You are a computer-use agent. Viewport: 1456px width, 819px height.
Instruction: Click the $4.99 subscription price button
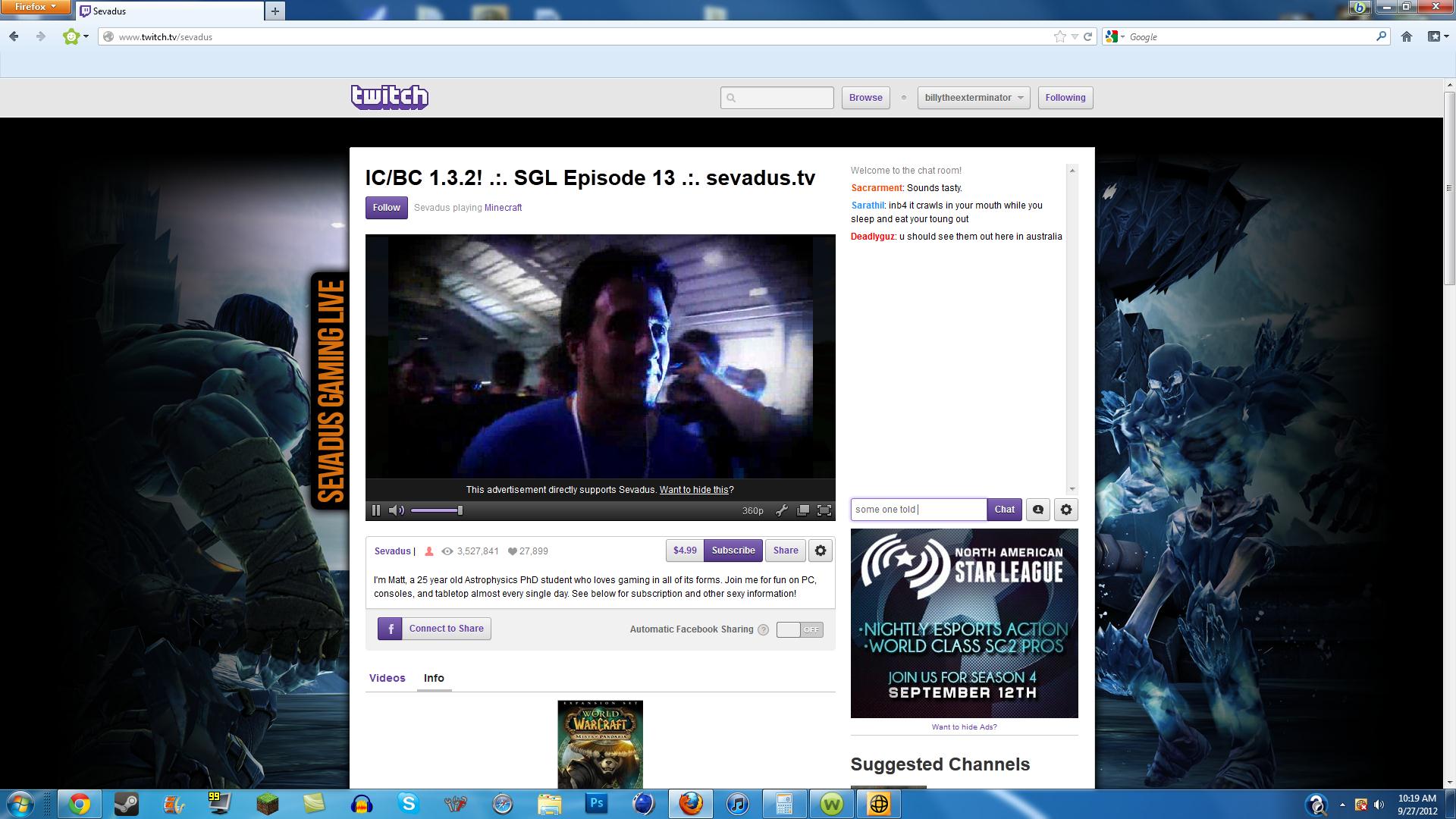685,551
